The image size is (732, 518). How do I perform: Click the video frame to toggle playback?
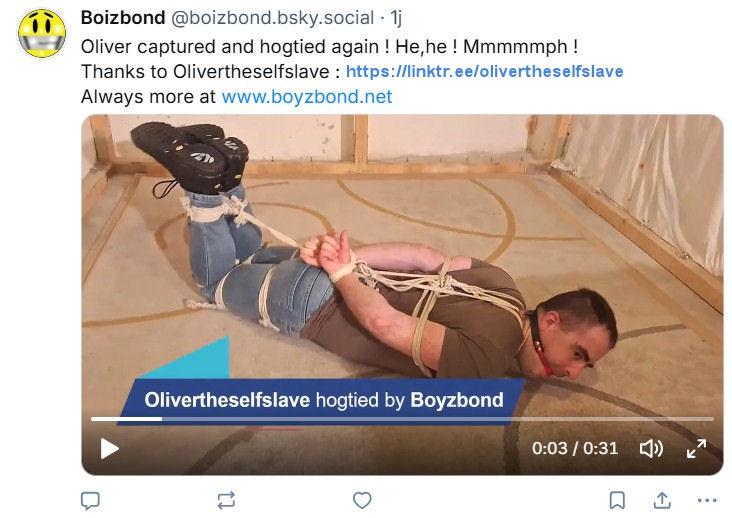pyautogui.click(x=402, y=261)
